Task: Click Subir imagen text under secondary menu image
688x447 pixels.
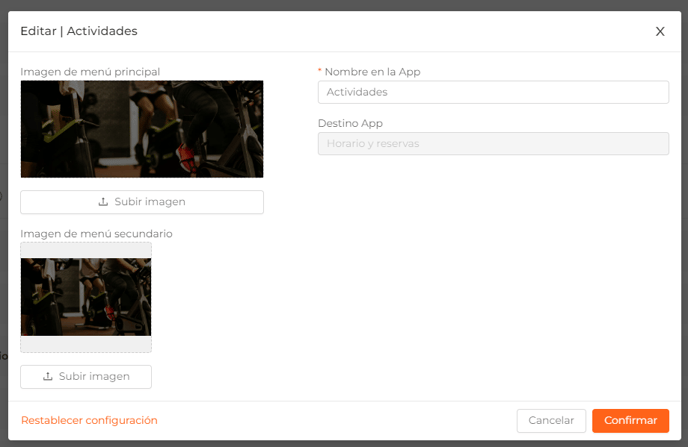Action: coord(94,376)
